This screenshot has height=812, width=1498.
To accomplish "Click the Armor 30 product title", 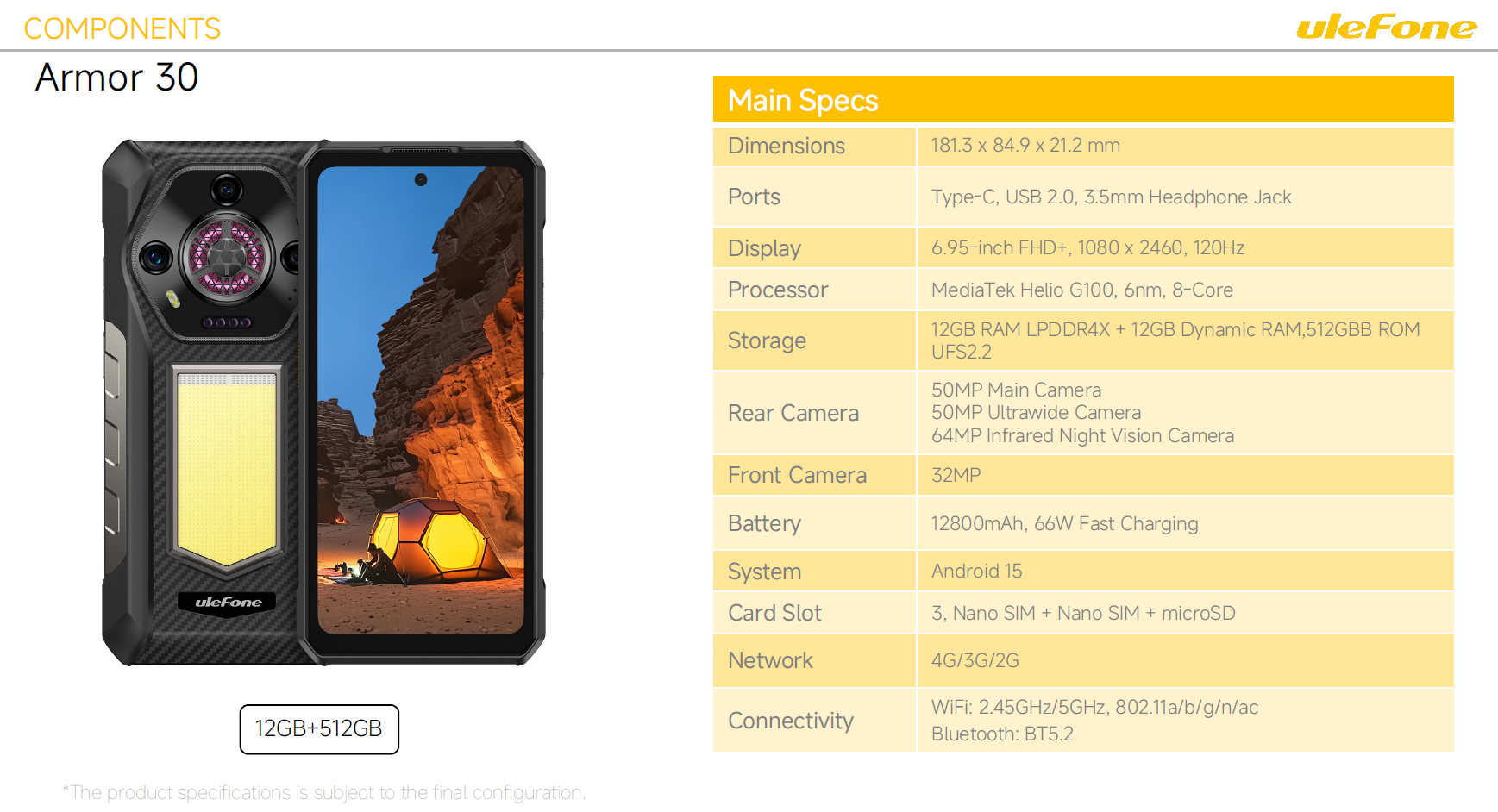I will (x=117, y=77).
